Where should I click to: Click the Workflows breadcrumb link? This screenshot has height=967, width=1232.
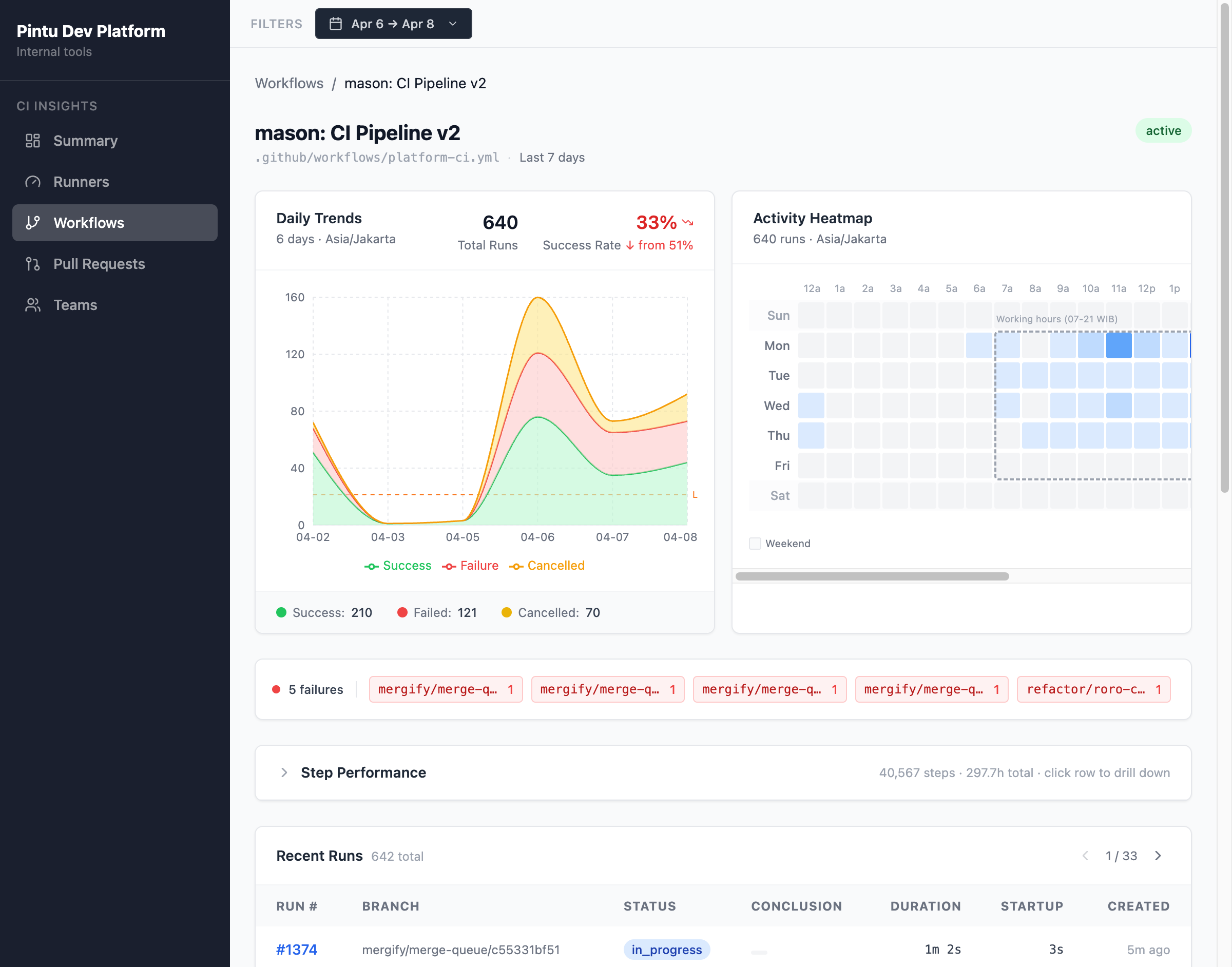pos(288,83)
